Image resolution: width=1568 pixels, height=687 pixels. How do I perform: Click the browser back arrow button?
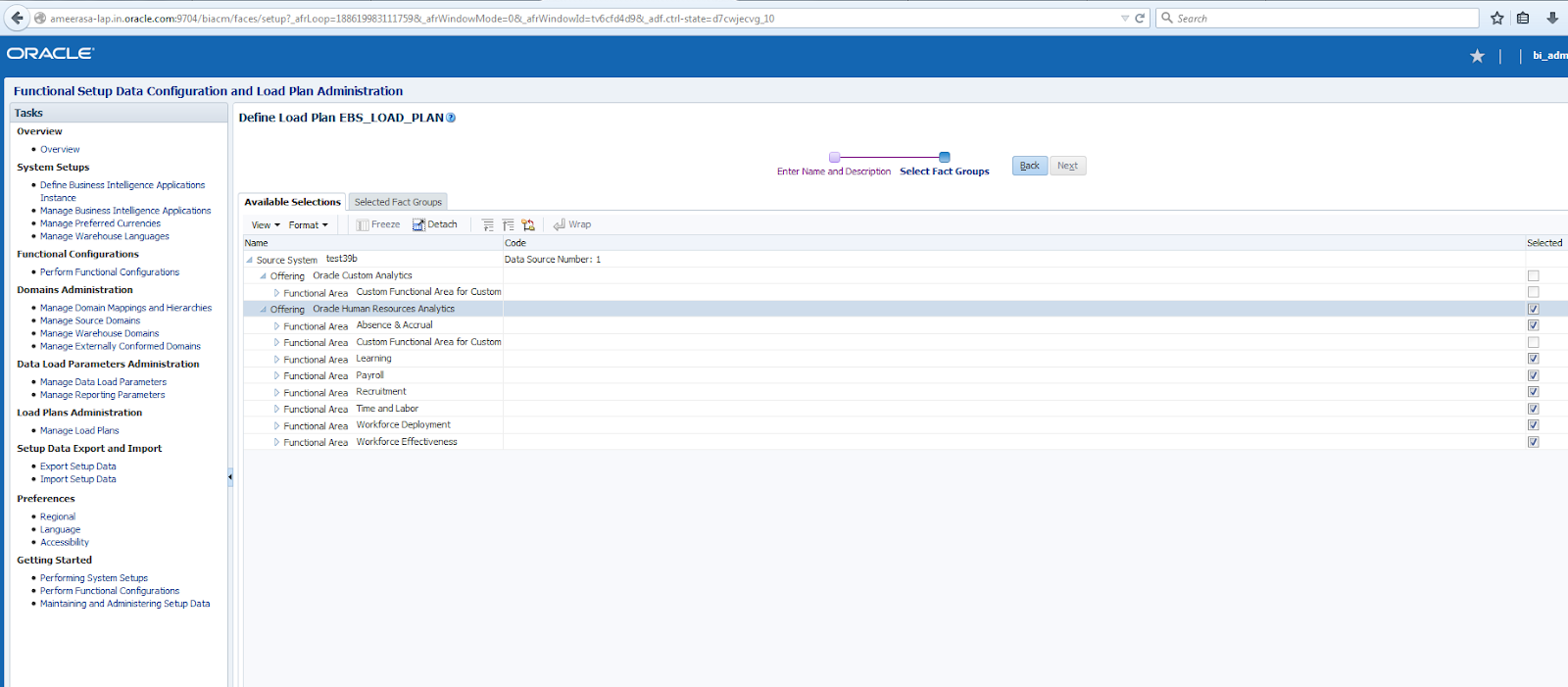pos(17,18)
